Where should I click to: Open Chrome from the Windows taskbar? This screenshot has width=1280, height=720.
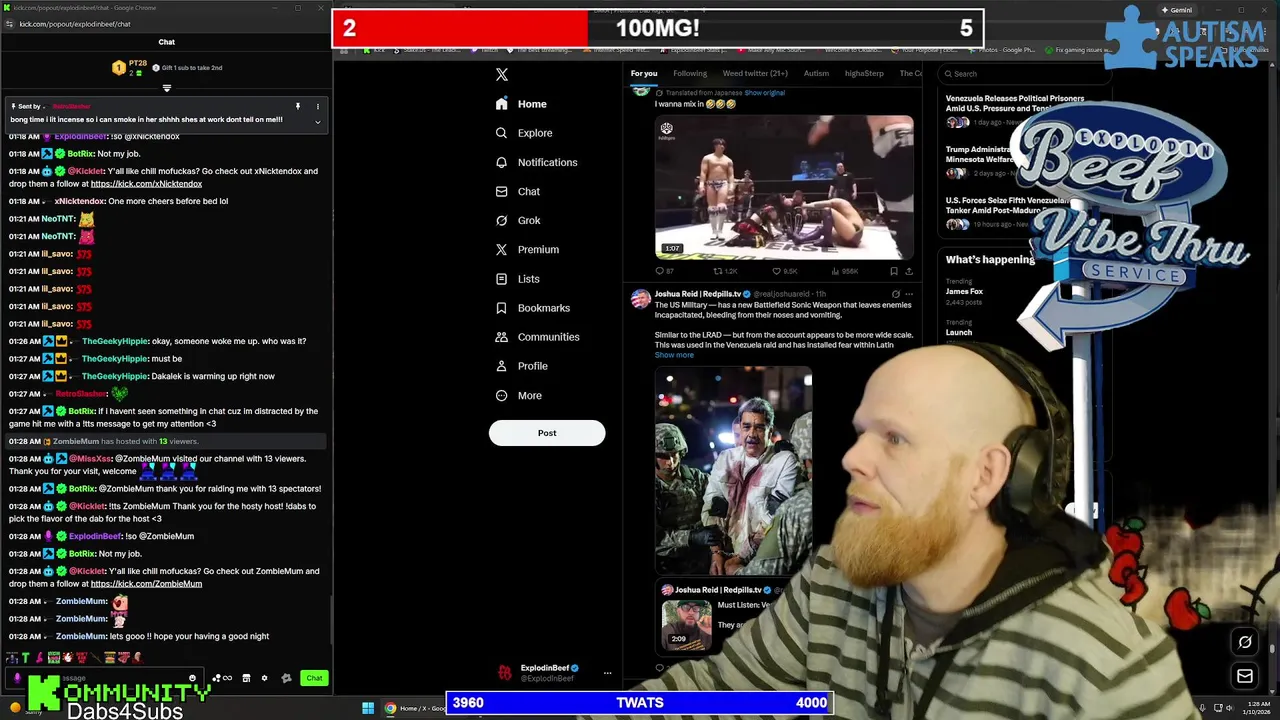tap(390, 709)
